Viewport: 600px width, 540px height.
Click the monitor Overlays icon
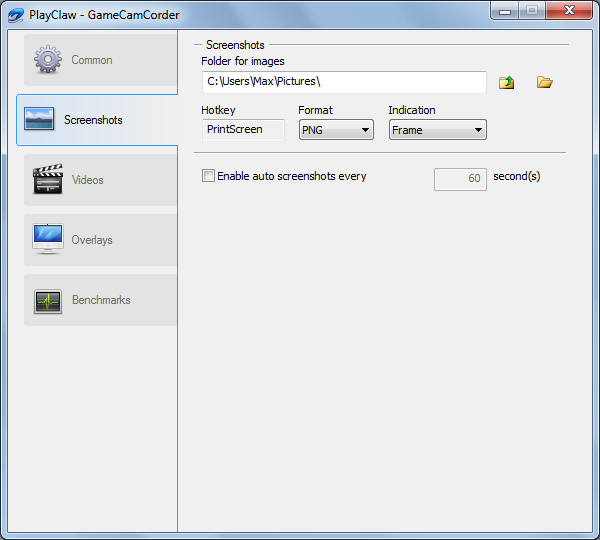coord(48,239)
